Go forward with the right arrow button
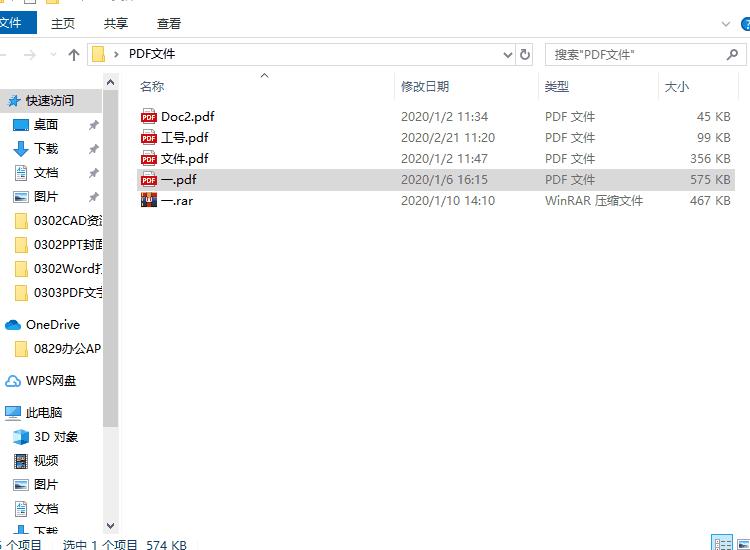 pyautogui.click(x=30, y=55)
